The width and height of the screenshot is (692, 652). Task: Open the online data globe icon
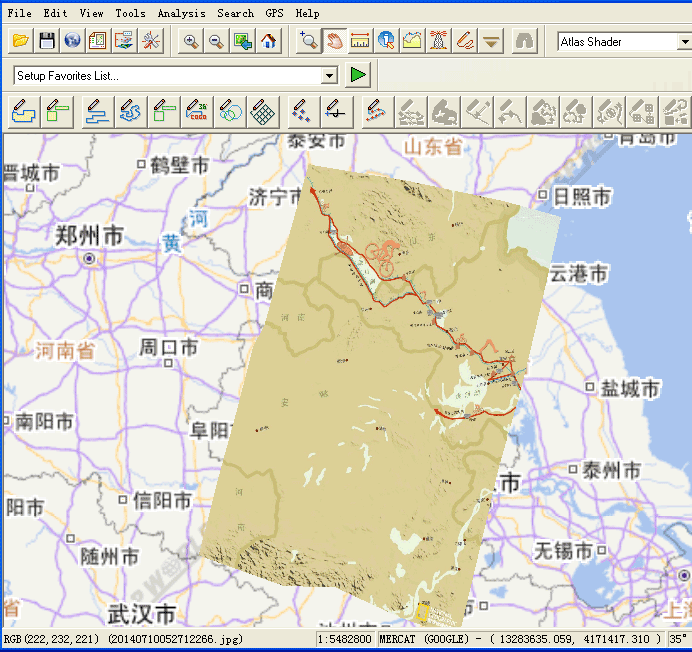coord(72,41)
